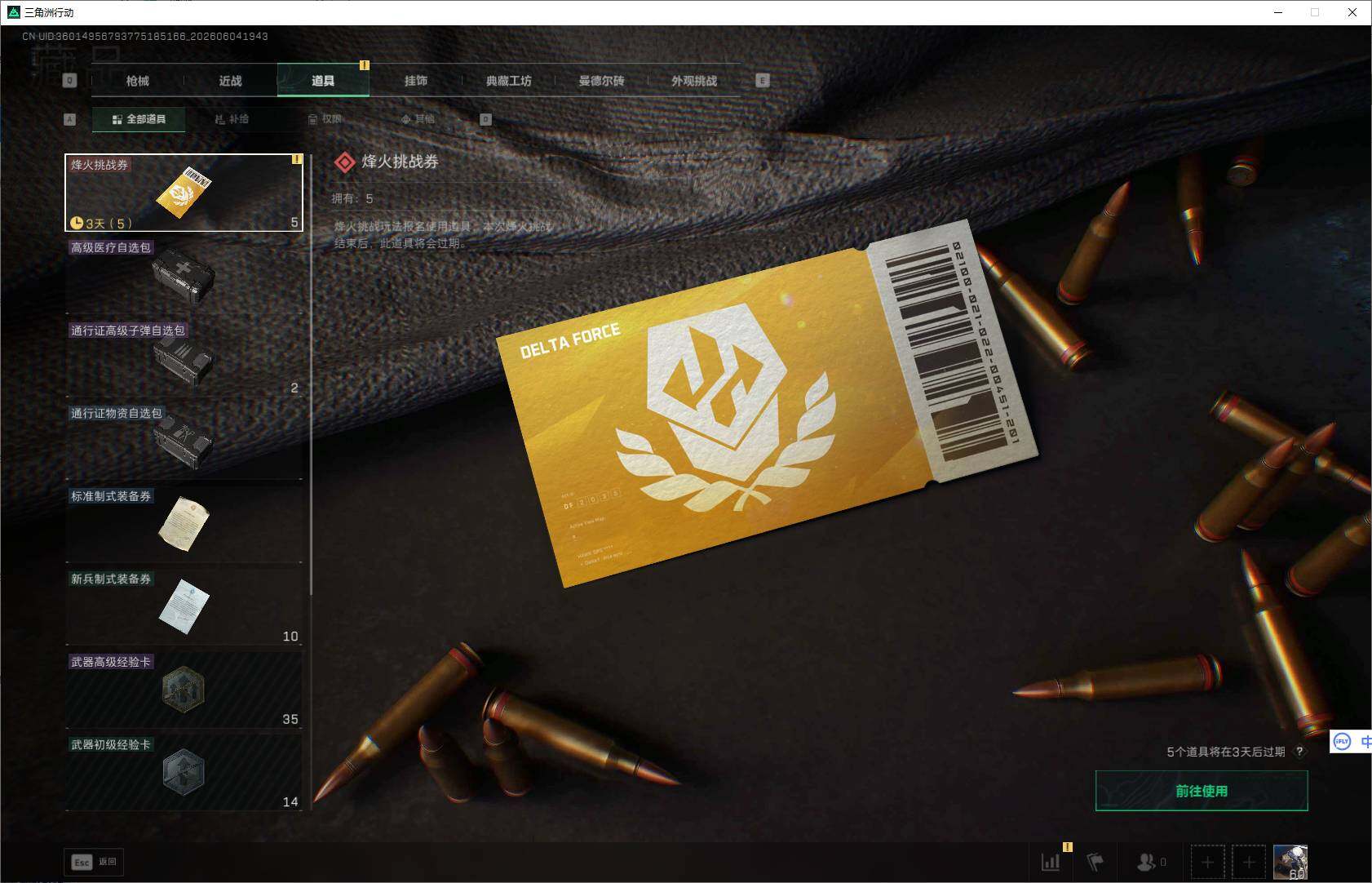Open the player avatar level 60
The image size is (1372, 883).
[x=1290, y=862]
